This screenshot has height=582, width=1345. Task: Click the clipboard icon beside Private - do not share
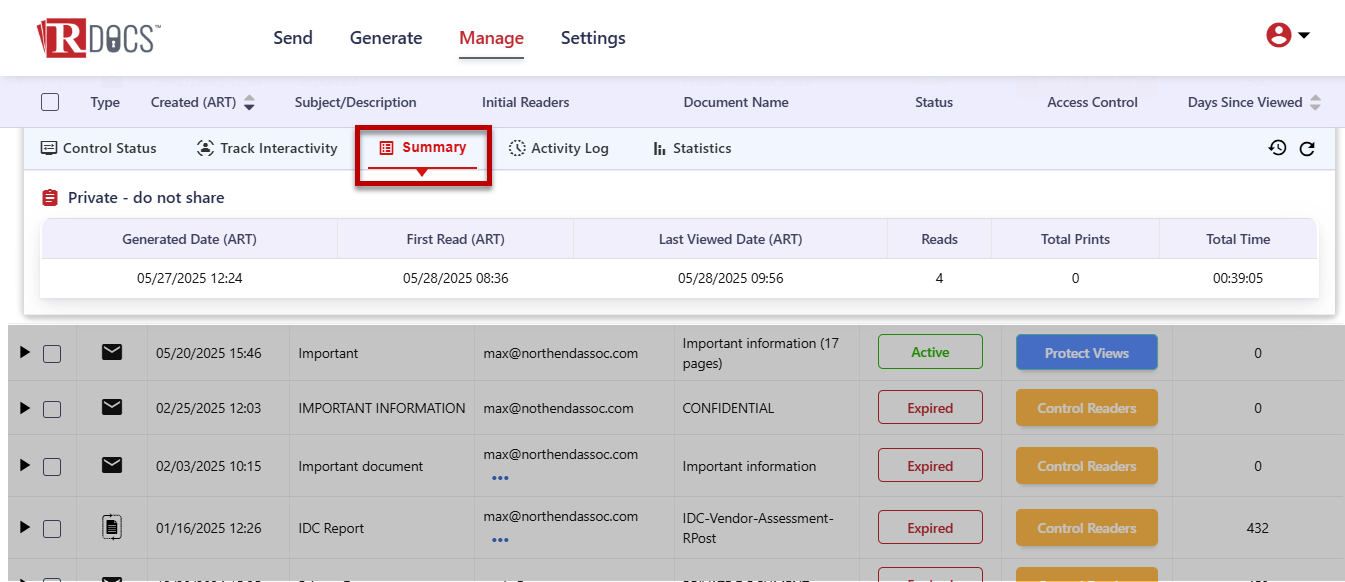coord(50,198)
